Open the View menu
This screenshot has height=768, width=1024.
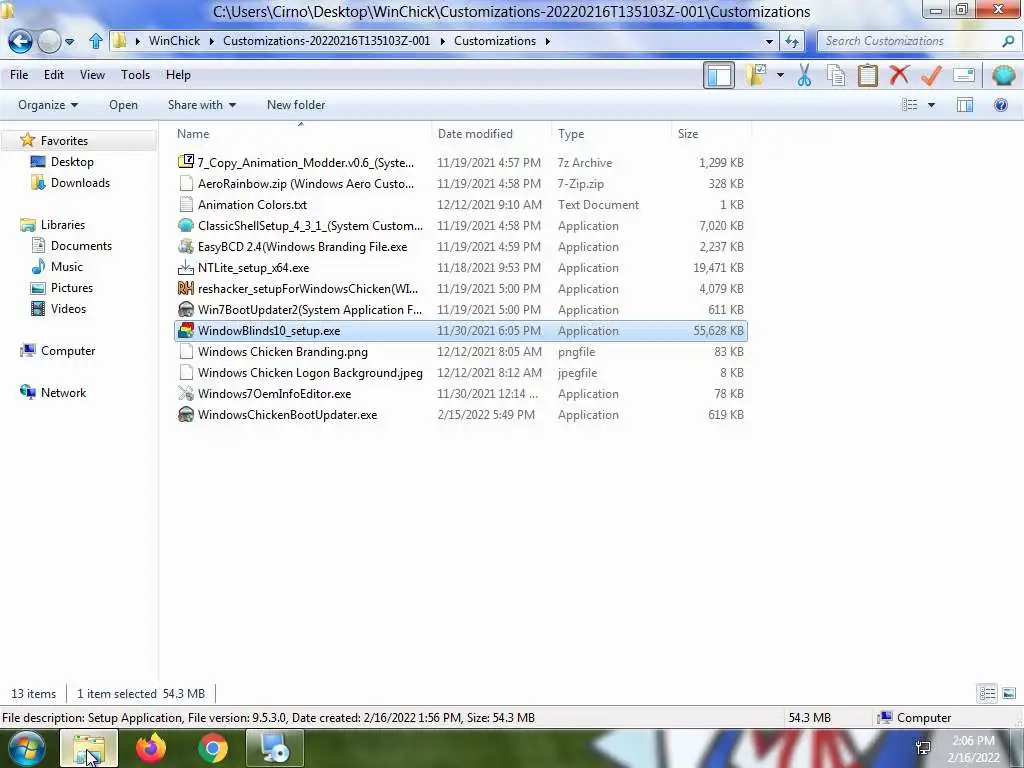pos(92,75)
